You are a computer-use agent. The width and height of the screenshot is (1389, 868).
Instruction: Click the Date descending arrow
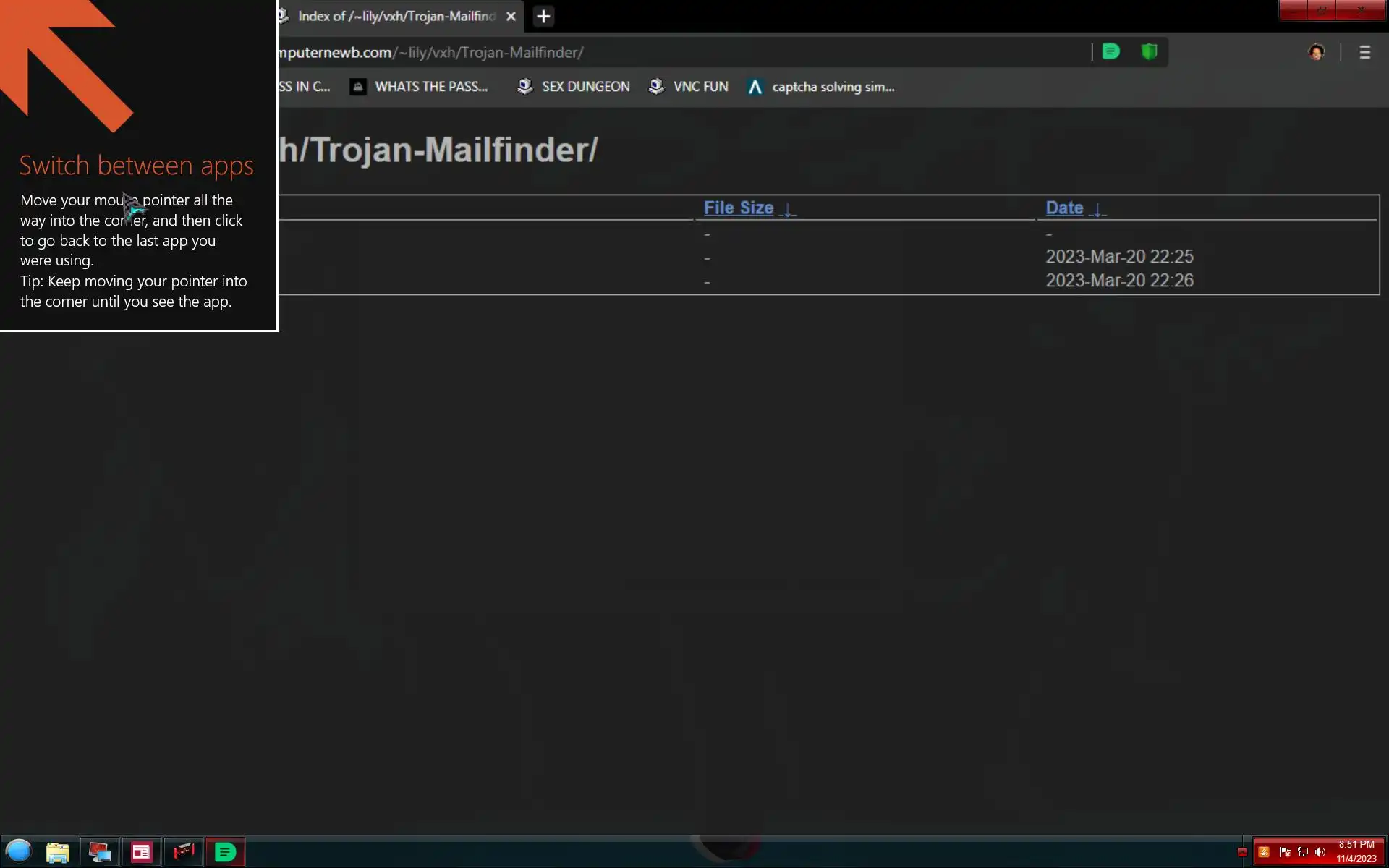click(1097, 210)
